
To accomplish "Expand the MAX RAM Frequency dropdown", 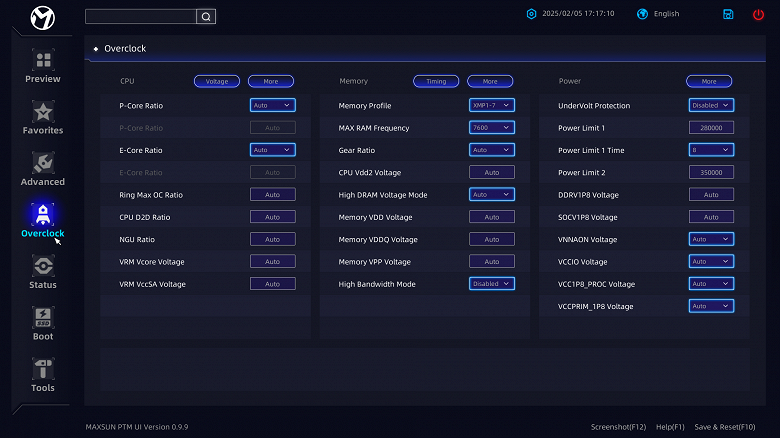I will (x=491, y=128).
